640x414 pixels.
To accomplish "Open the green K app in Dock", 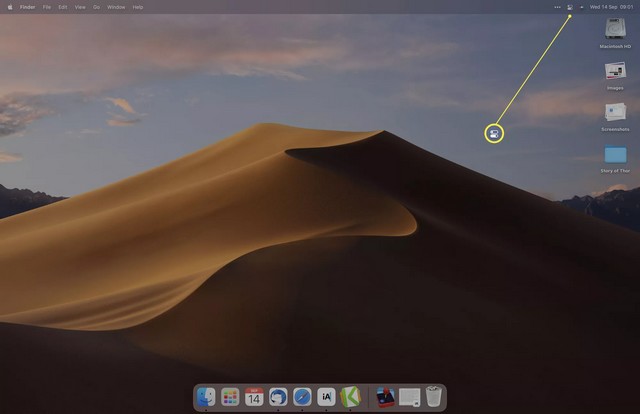I will (350, 397).
